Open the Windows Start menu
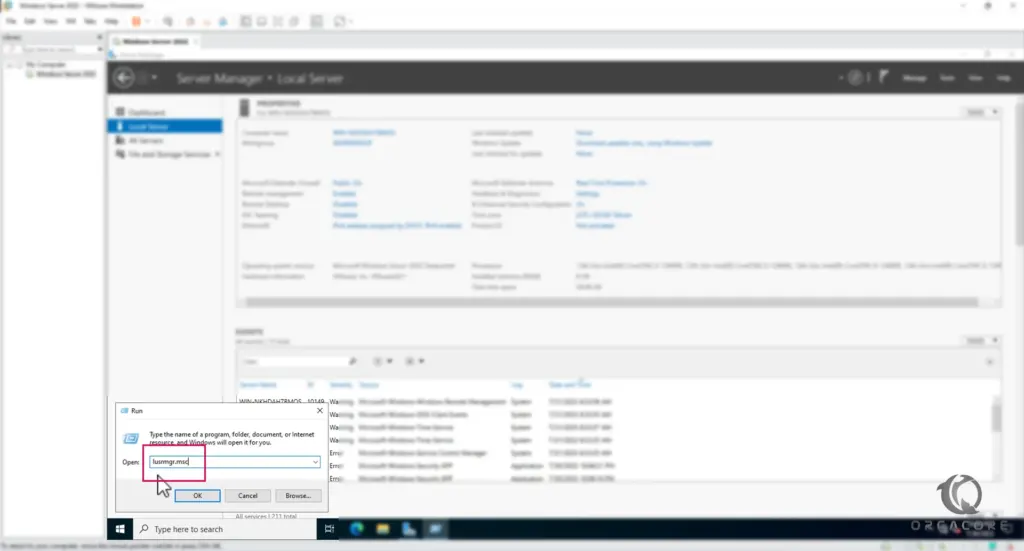Screen dimensions: 1024x551 pyautogui.click(x=120, y=529)
